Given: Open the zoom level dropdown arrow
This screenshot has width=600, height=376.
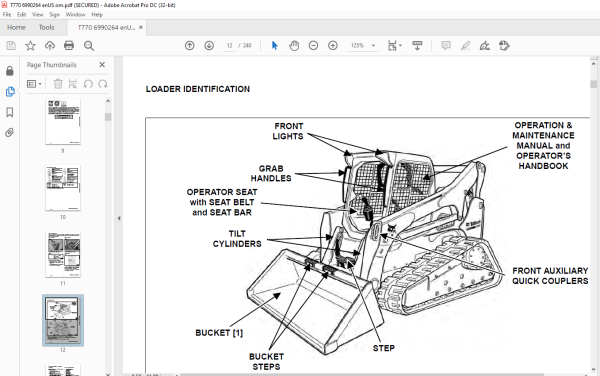Looking at the screenshot, I should [373, 46].
